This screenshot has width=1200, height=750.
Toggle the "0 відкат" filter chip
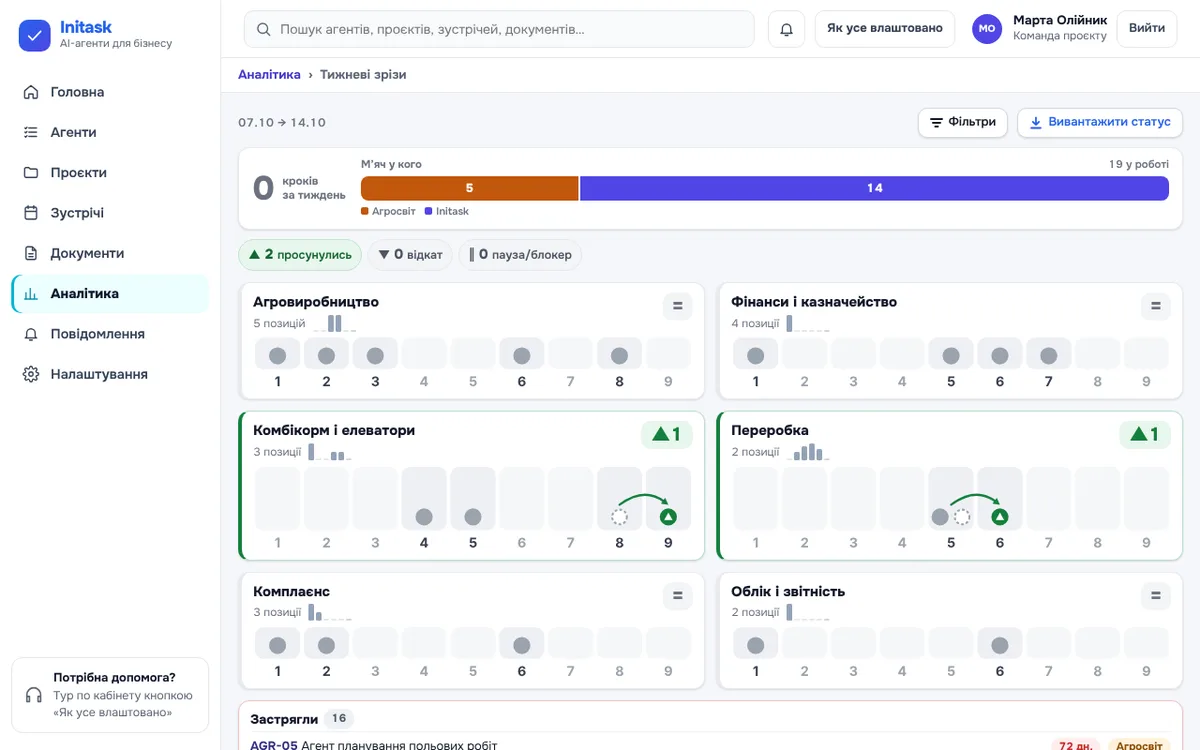(410, 255)
